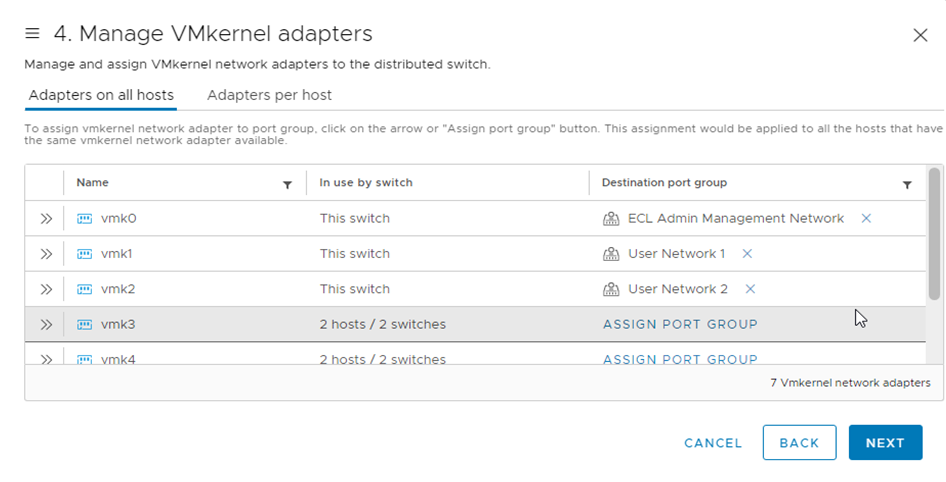Image resolution: width=946 pixels, height=482 pixels.
Task: Click the table vertical scrollbar
Action: 934,234
